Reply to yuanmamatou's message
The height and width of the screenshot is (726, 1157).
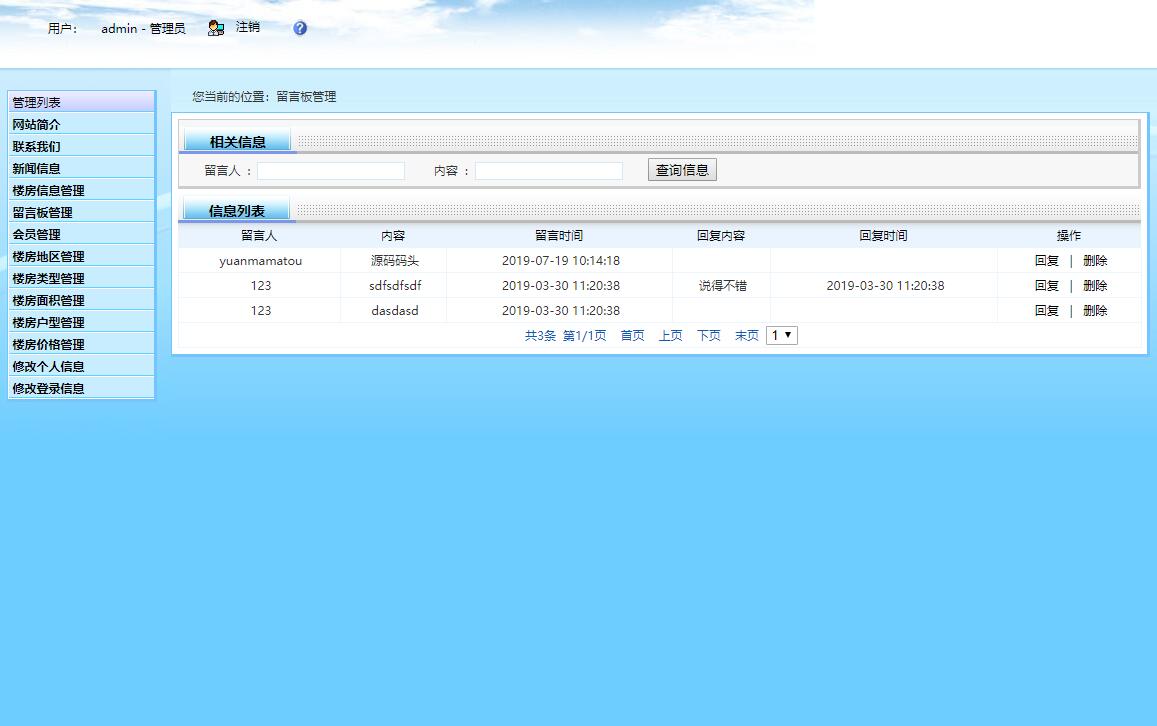tap(1046, 260)
